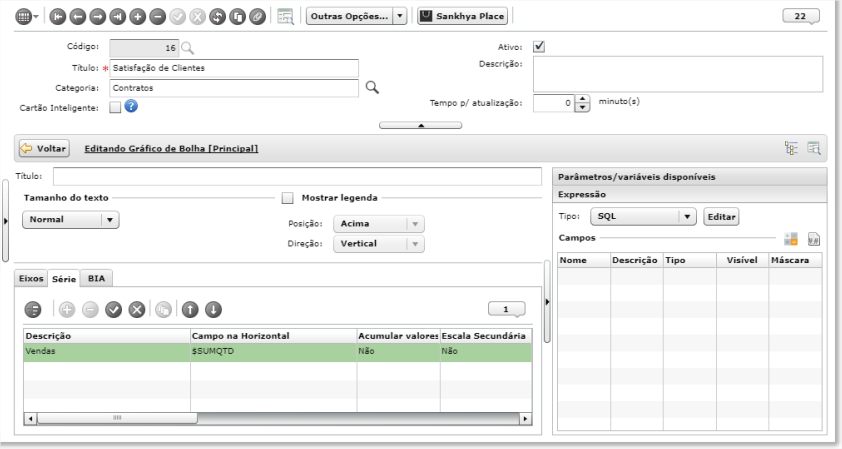Go to next record arrow
This screenshot has width=842, height=449.
click(x=97, y=17)
